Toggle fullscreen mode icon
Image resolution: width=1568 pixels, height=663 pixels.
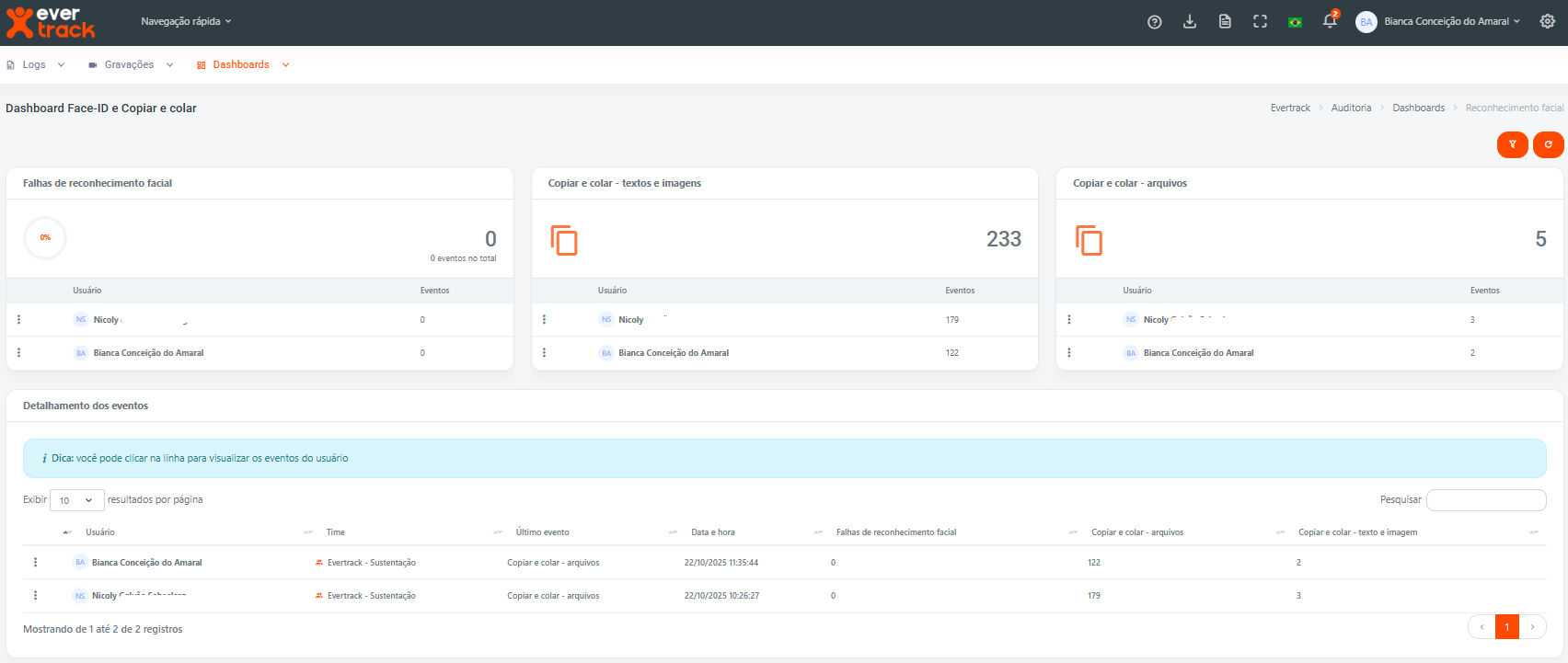(x=1260, y=22)
